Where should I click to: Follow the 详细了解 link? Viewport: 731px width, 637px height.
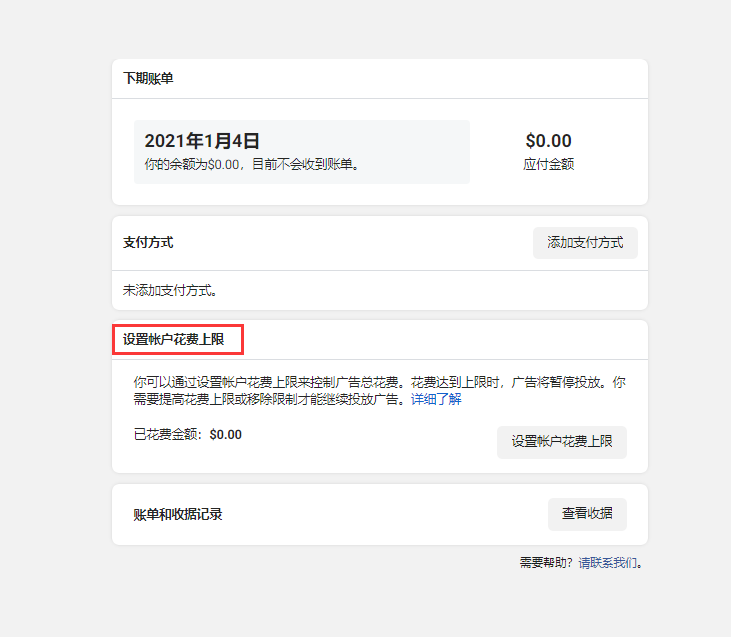[436, 399]
